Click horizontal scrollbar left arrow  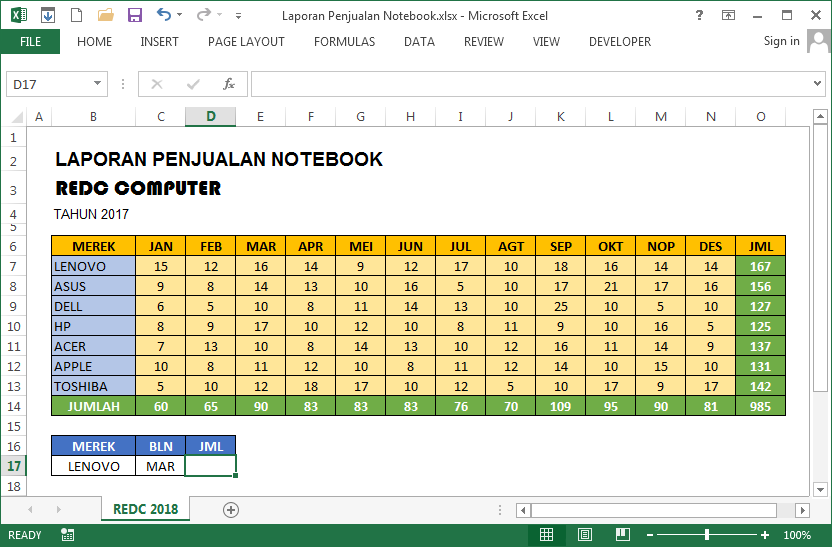point(523,510)
